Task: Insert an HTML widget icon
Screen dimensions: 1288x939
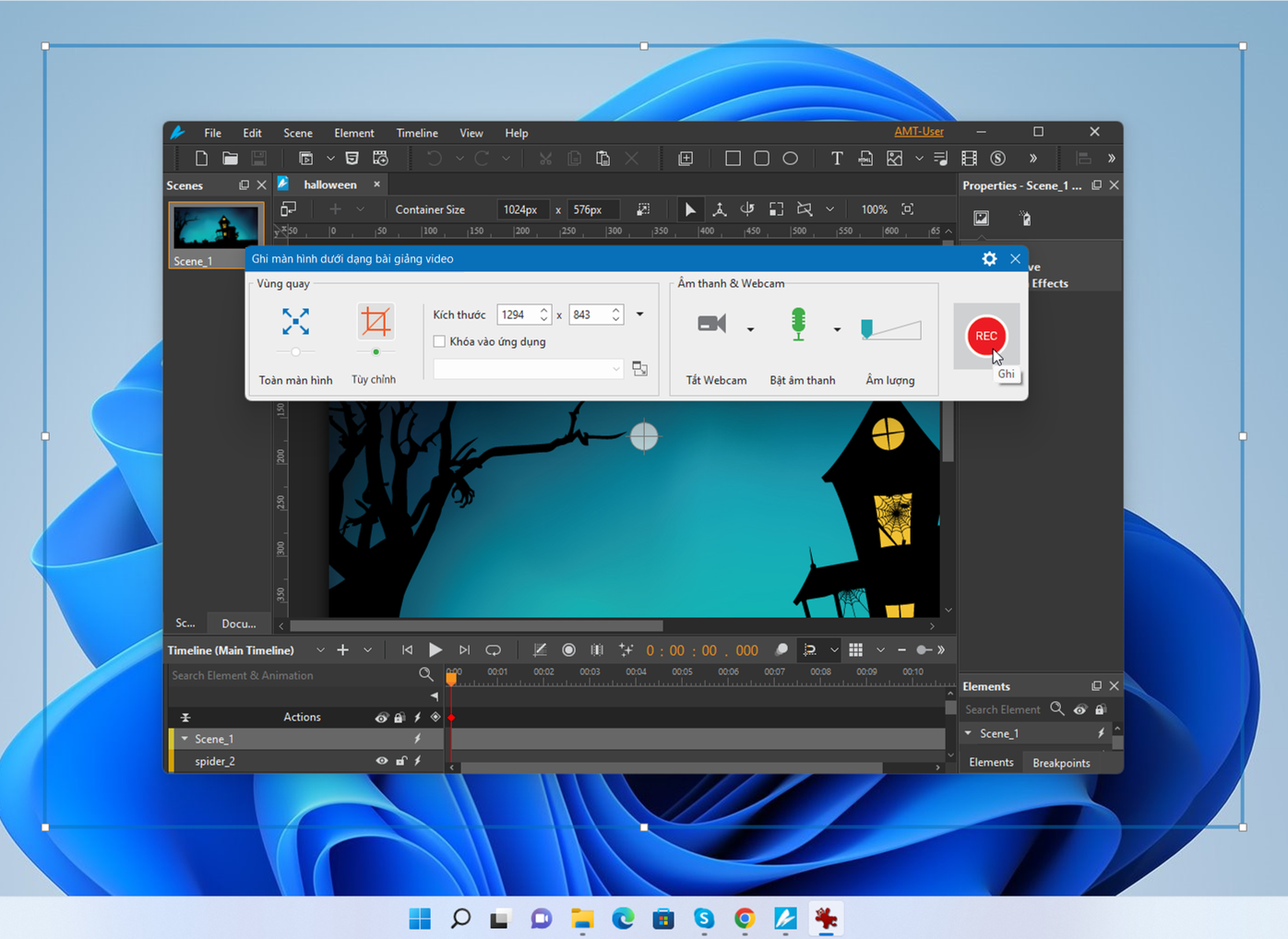Action: tap(865, 159)
